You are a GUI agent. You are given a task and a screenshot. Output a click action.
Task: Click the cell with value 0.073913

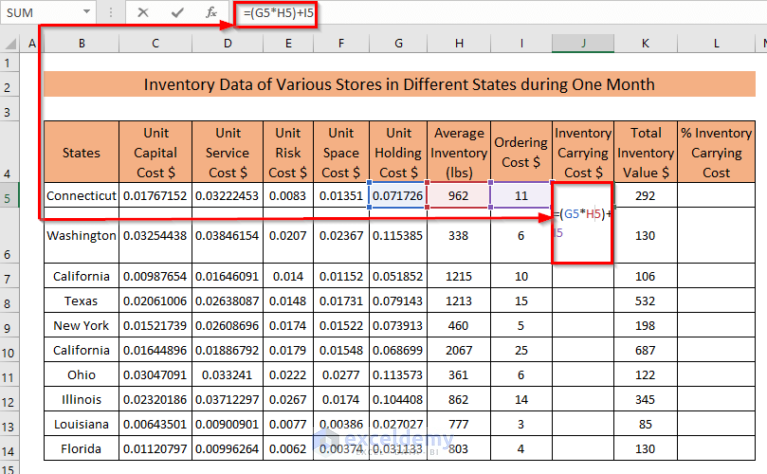pos(398,325)
